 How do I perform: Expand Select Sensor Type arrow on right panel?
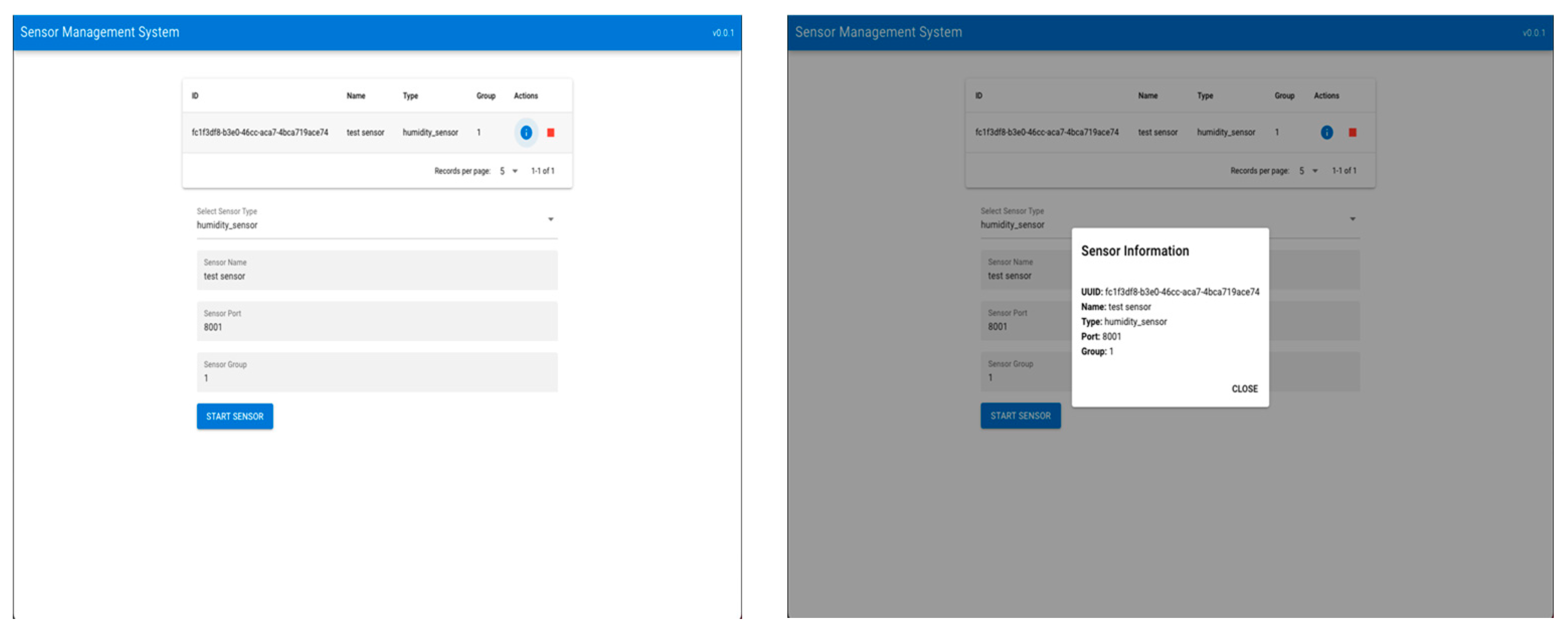point(1352,219)
